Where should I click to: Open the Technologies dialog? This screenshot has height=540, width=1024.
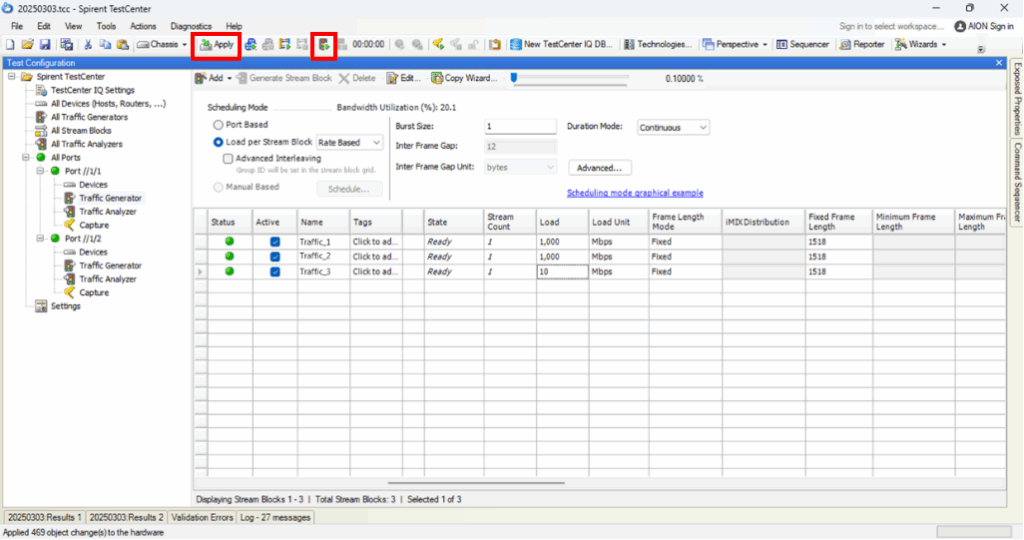(658, 44)
